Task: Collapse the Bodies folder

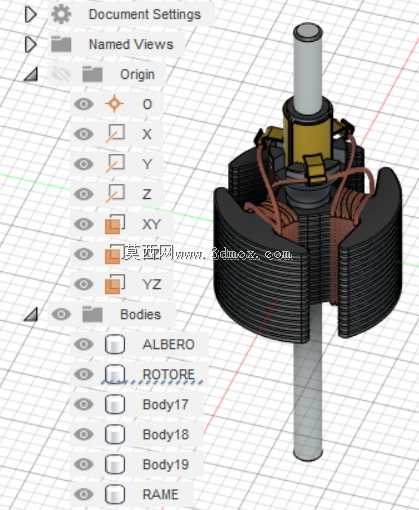Action: click(31, 314)
